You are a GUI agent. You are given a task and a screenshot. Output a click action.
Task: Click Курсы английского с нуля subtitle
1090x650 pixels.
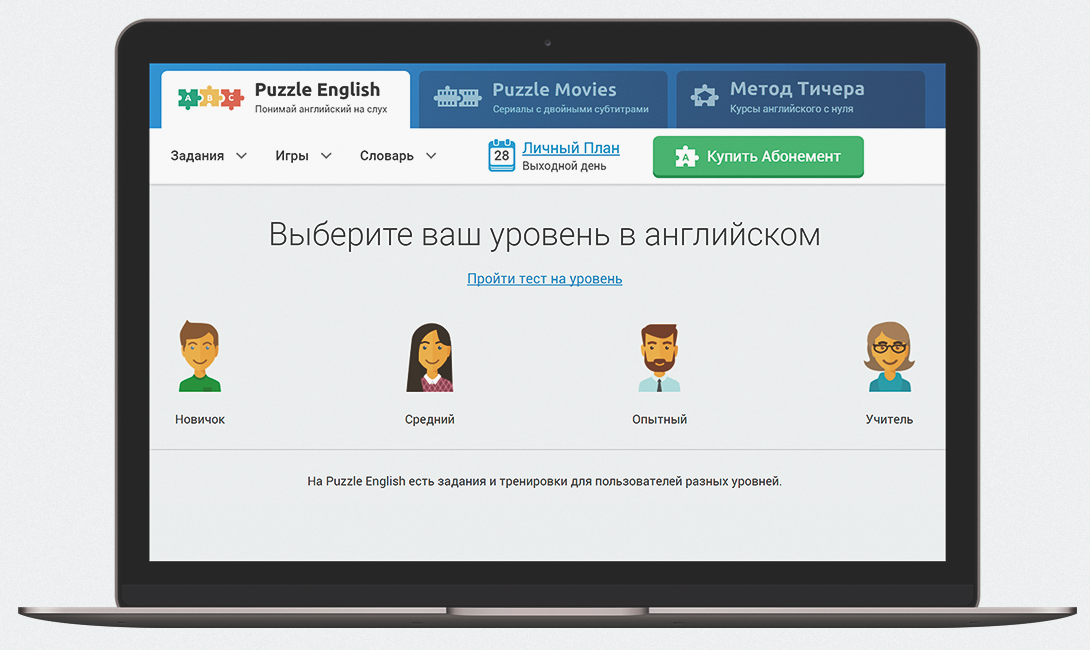(791, 109)
